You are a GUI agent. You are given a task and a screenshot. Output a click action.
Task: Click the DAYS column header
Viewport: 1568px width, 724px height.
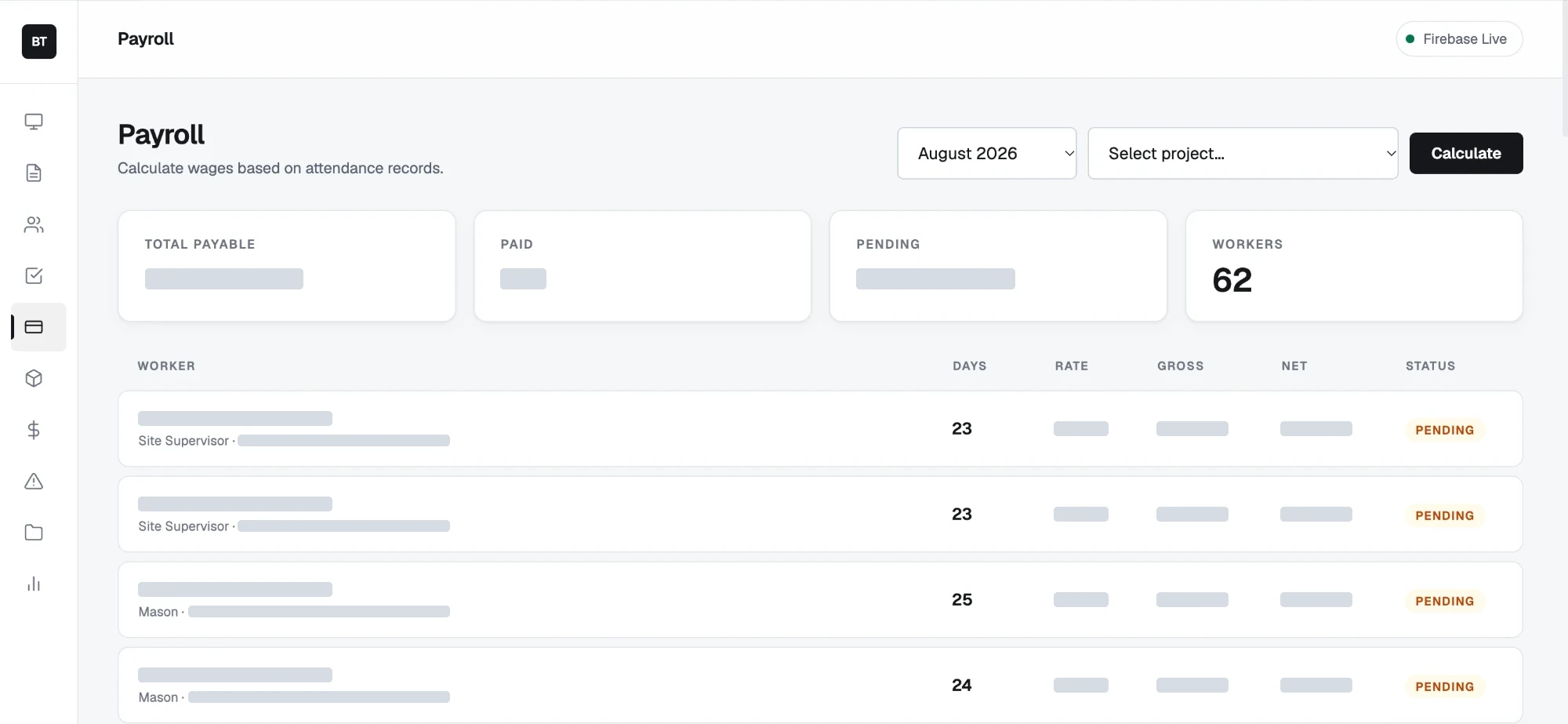click(x=969, y=366)
